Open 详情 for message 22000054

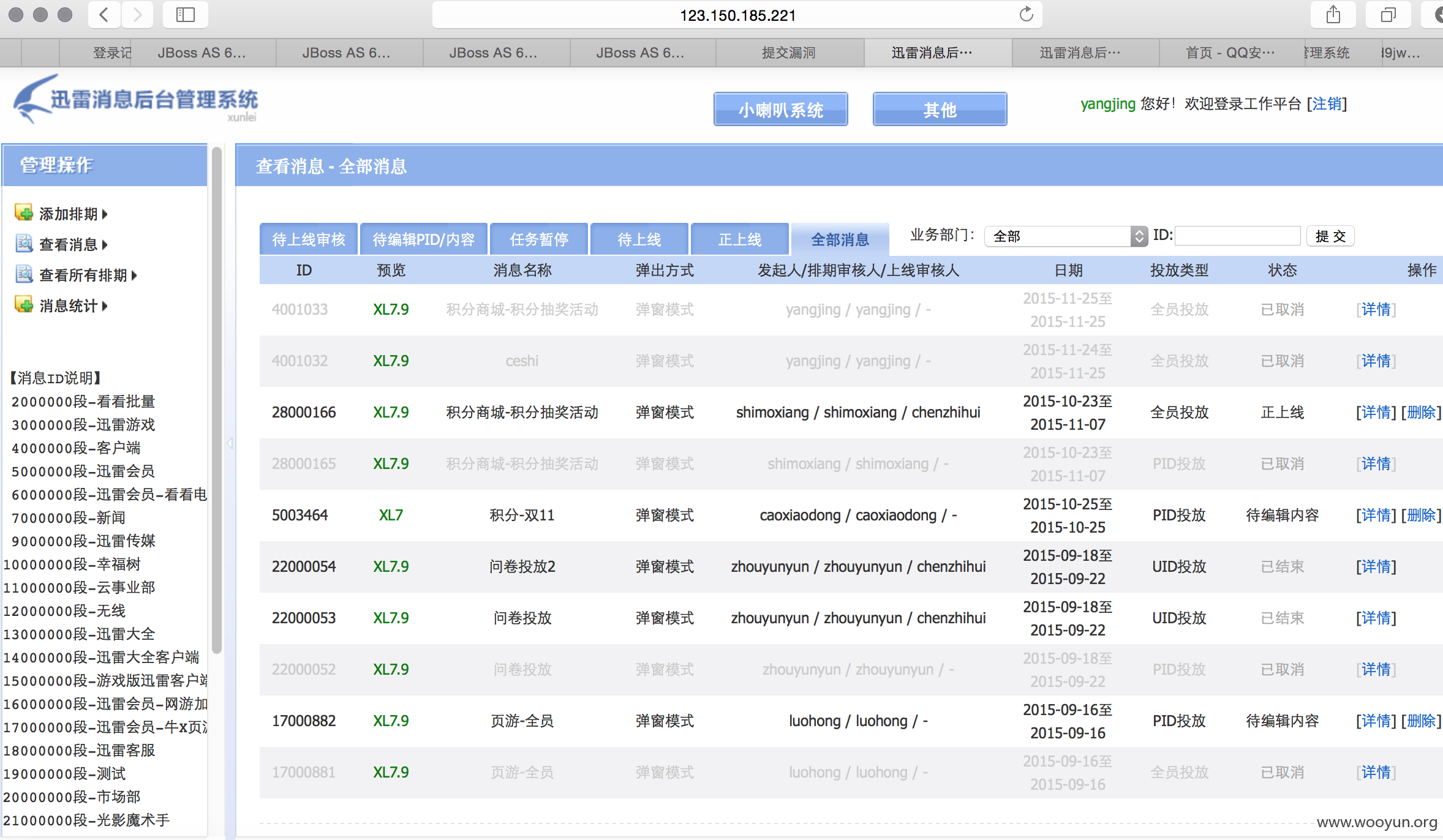(1376, 566)
